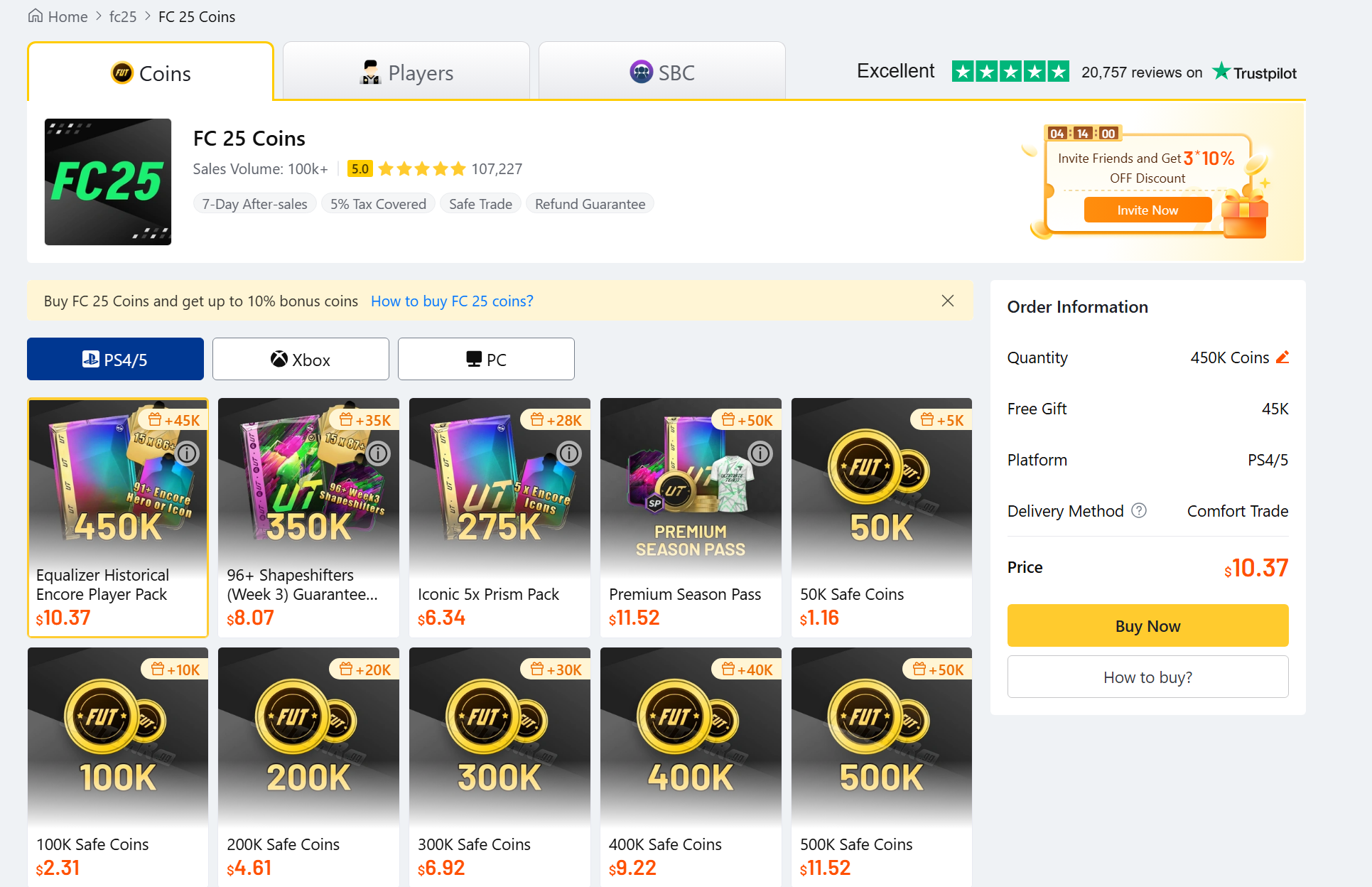The height and width of the screenshot is (887, 1372).
Task: Select the PC platform
Action: click(x=486, y=359)
